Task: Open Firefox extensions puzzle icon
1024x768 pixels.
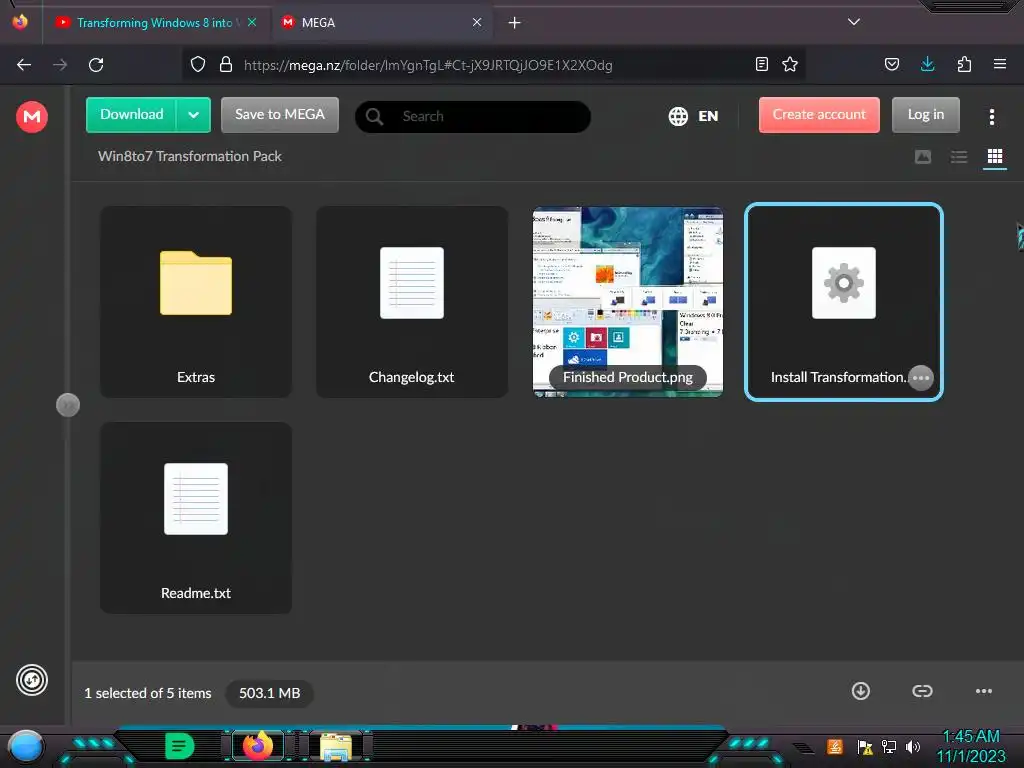Action: (964, 64)
